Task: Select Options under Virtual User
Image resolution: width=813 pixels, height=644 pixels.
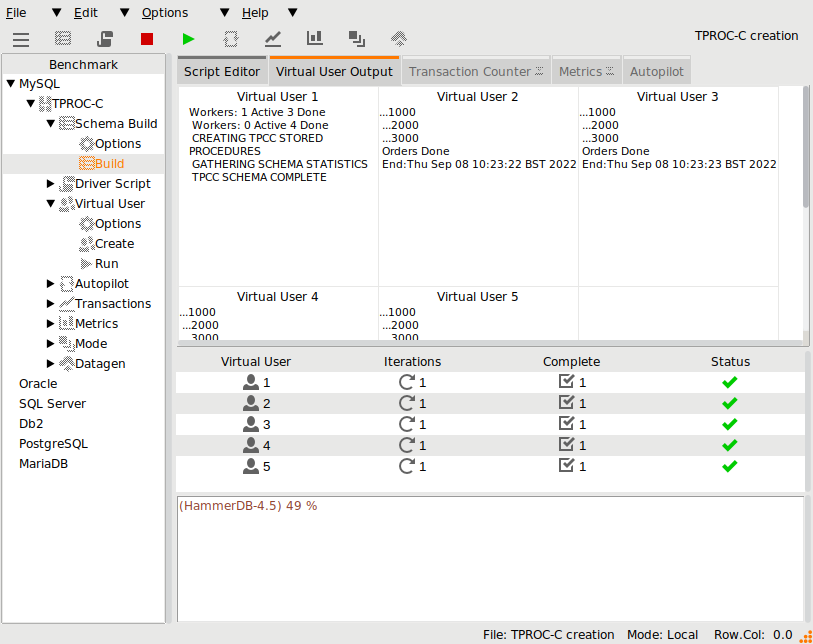Action: 118,223
